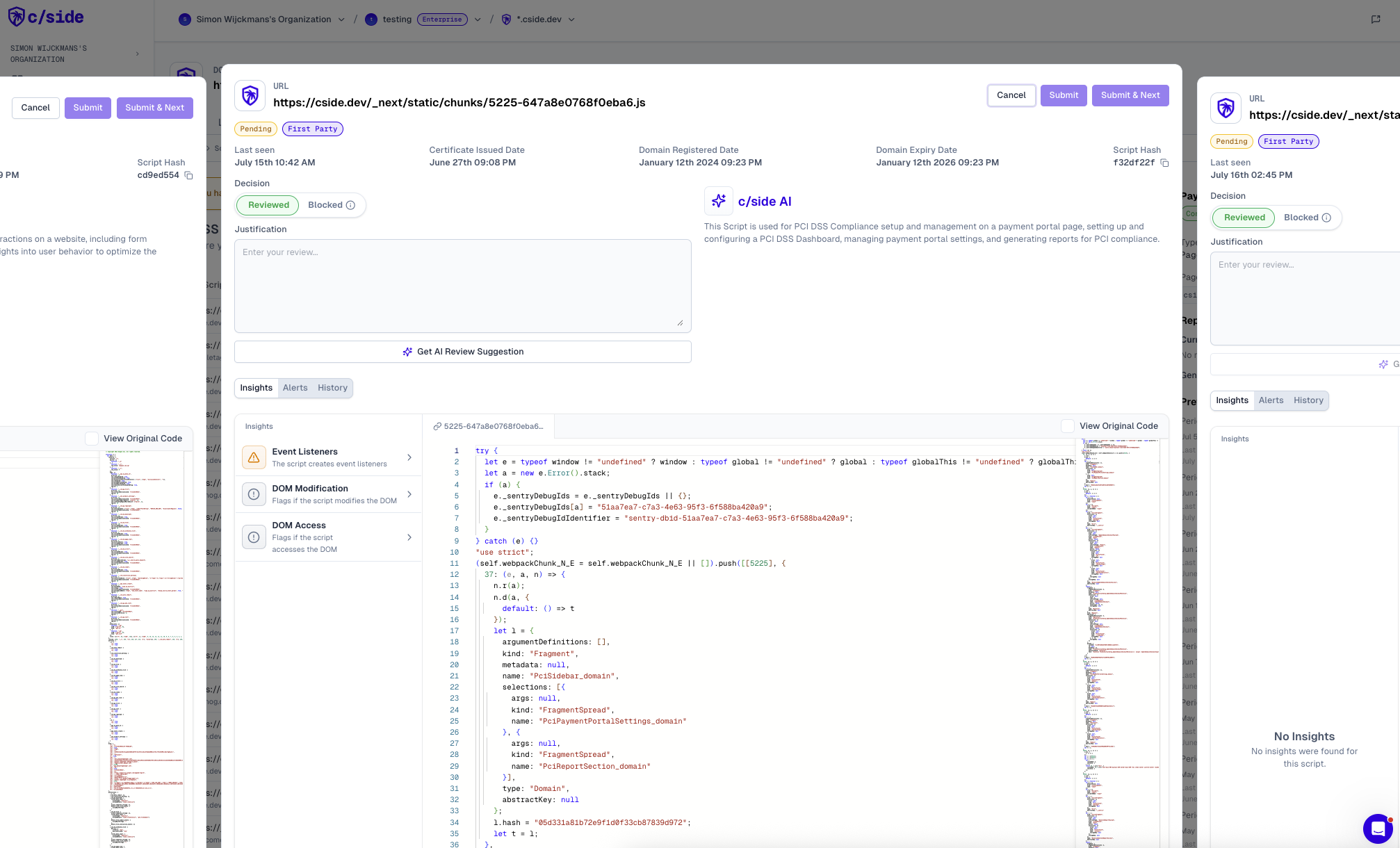Select the Reviewed decision in center panel
This screenshot has width=1400, height=848.
click(x=268, y=205)
